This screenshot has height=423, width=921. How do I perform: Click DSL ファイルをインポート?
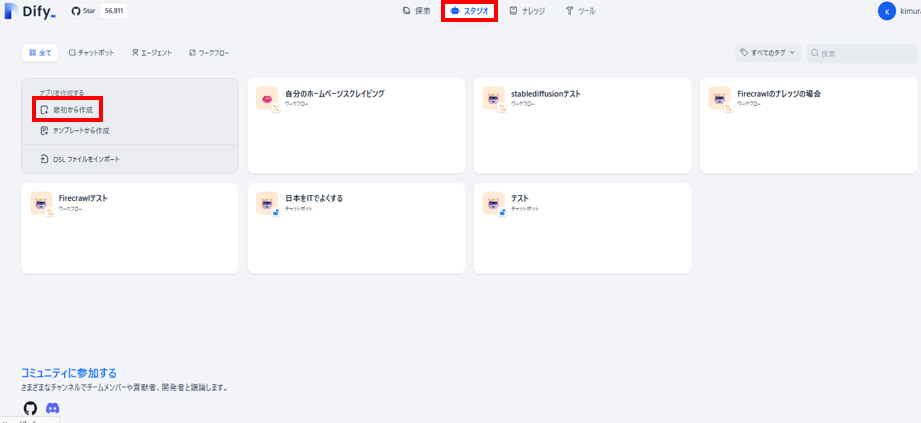click(x=80, y=159)
